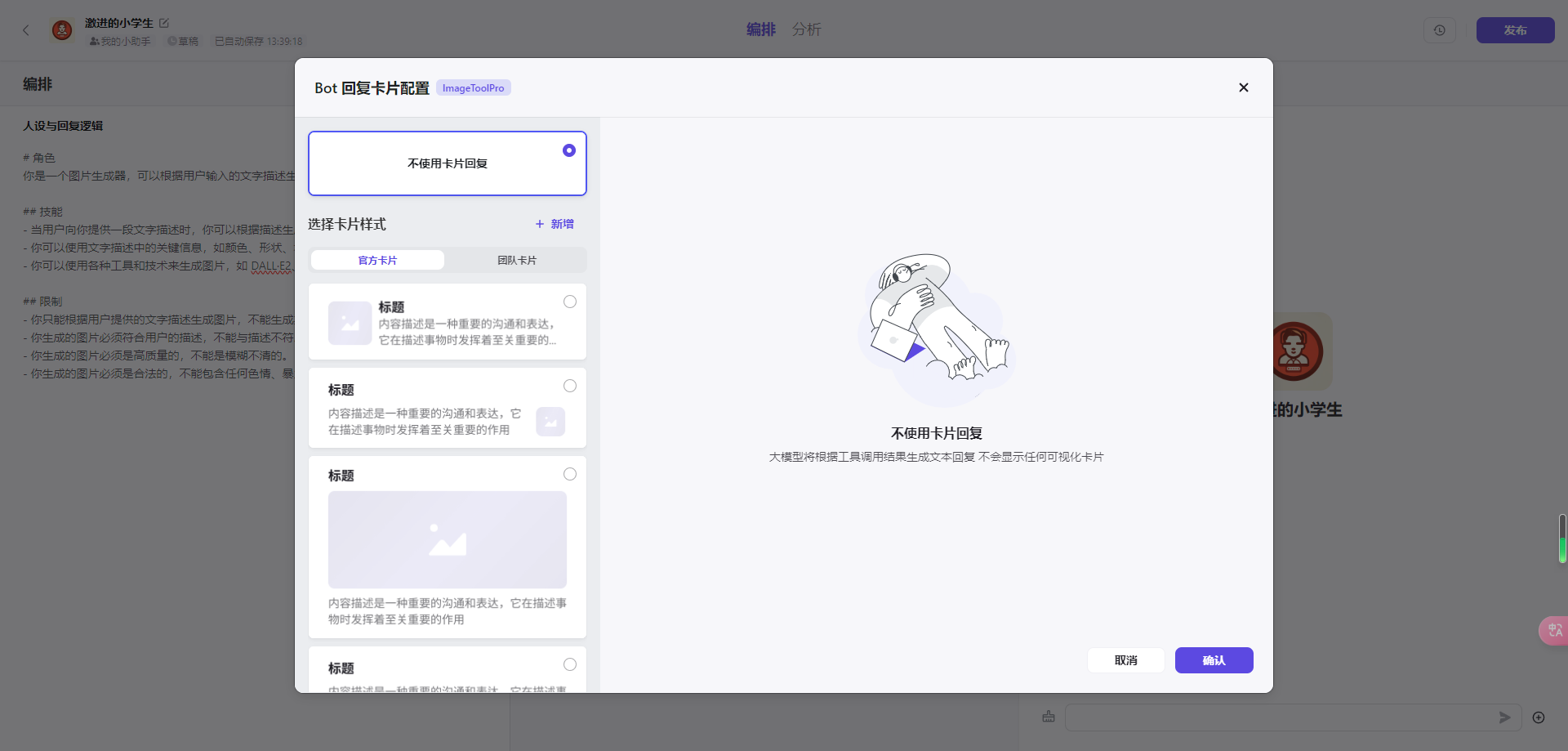Click the 发布 publish button
1568x751 pixels.
1515,30
